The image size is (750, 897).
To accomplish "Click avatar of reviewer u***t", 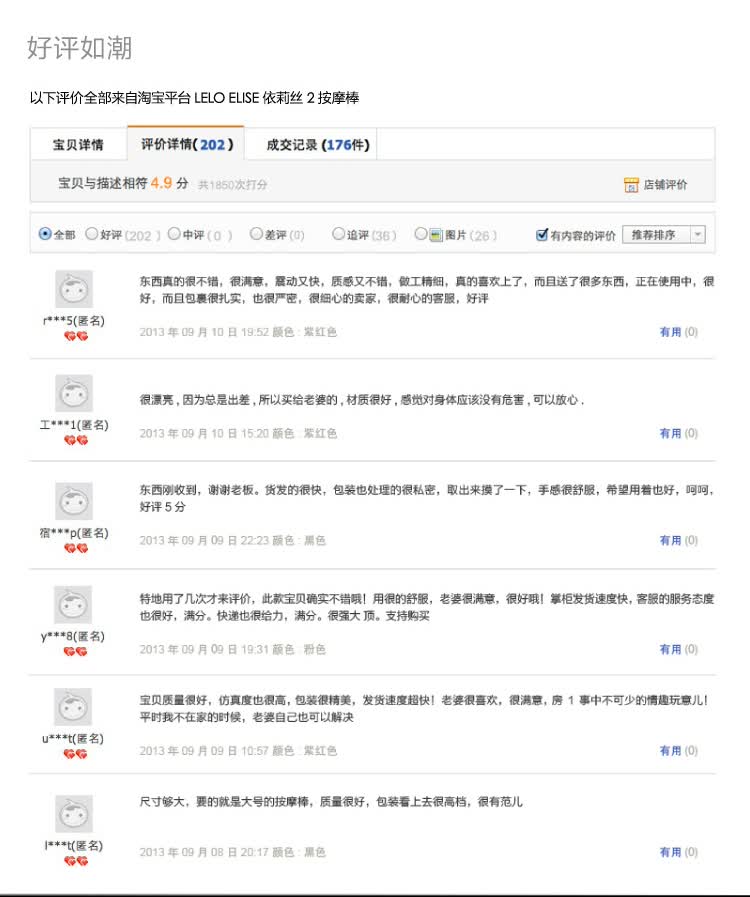I will pyautogui.click(x=73, y=707).
